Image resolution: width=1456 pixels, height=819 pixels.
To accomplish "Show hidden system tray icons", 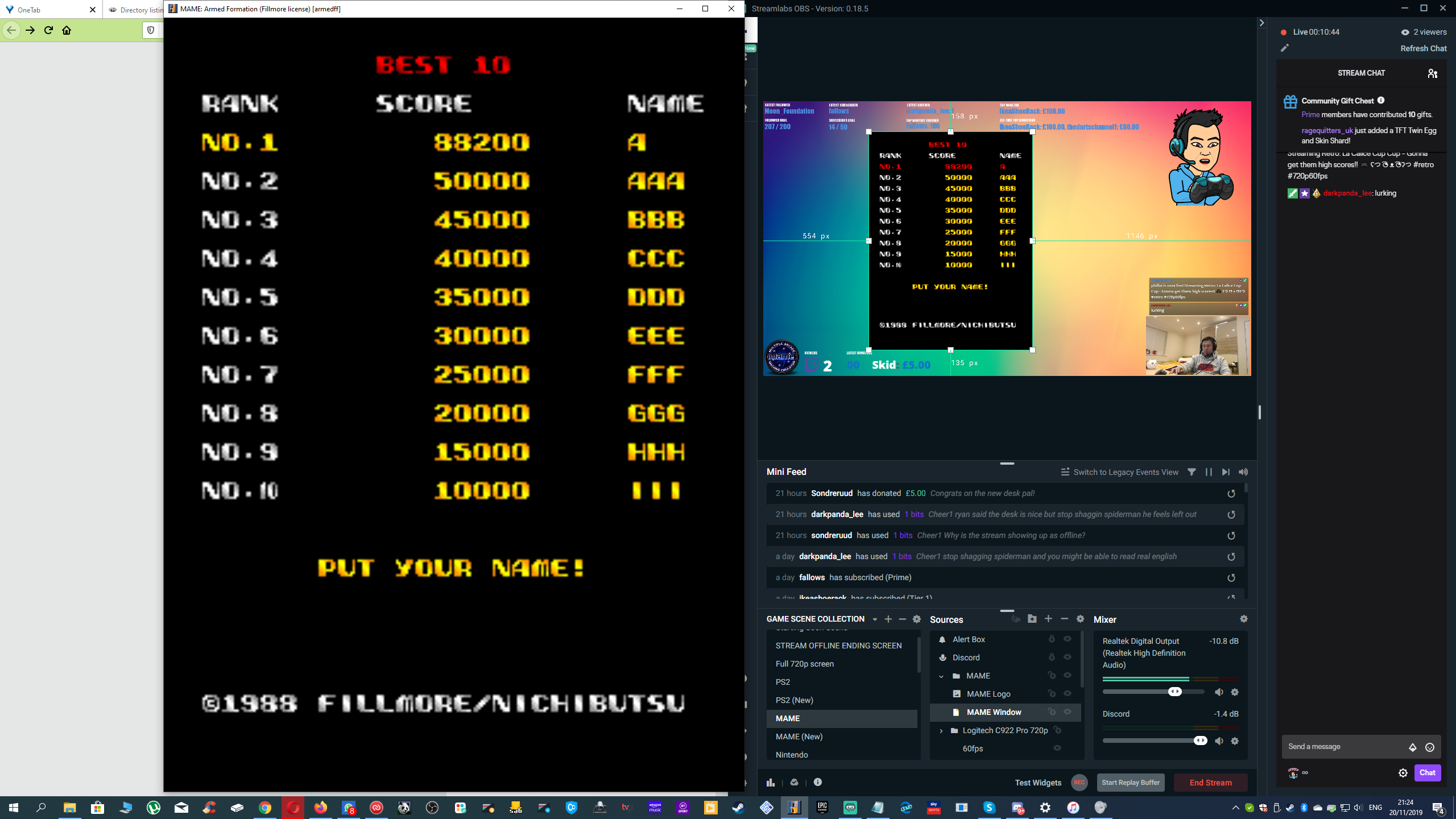I will [1235, 808].
